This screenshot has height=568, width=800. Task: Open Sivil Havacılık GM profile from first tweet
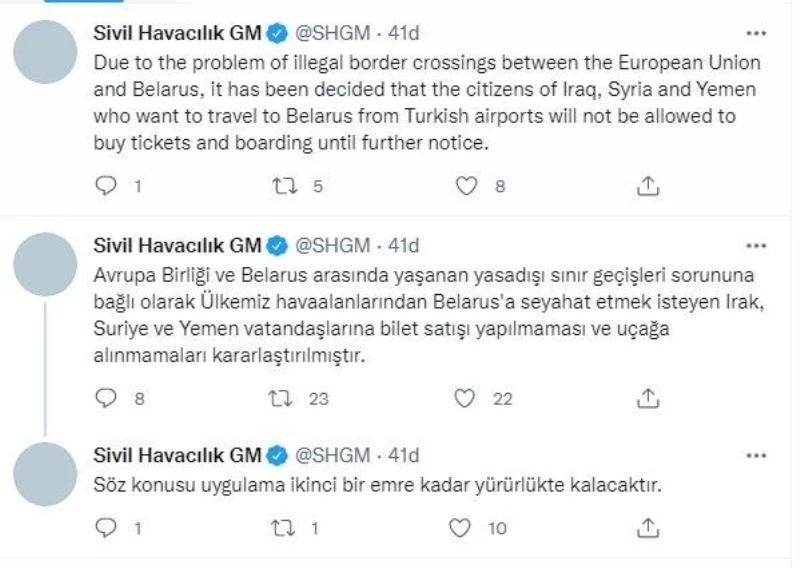click(176, 33)
